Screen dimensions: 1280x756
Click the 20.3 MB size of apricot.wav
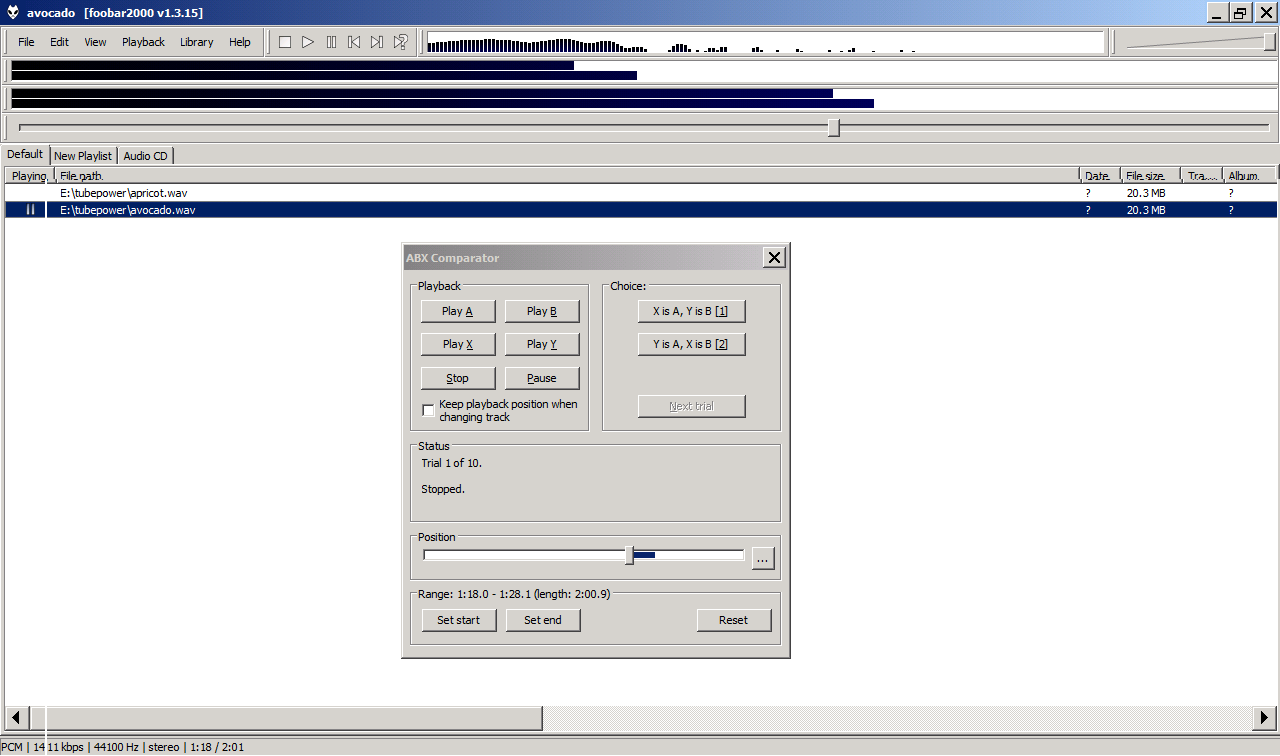1146,192
